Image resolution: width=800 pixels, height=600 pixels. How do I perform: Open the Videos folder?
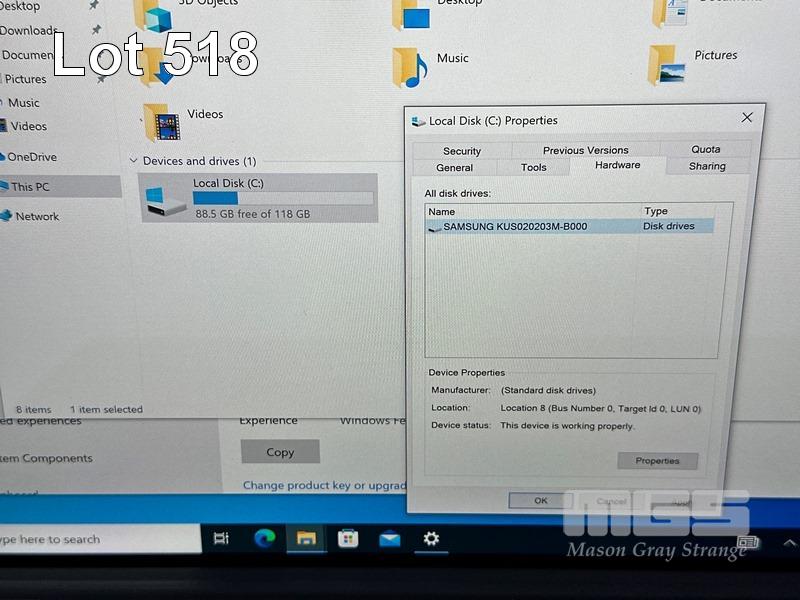161,123
